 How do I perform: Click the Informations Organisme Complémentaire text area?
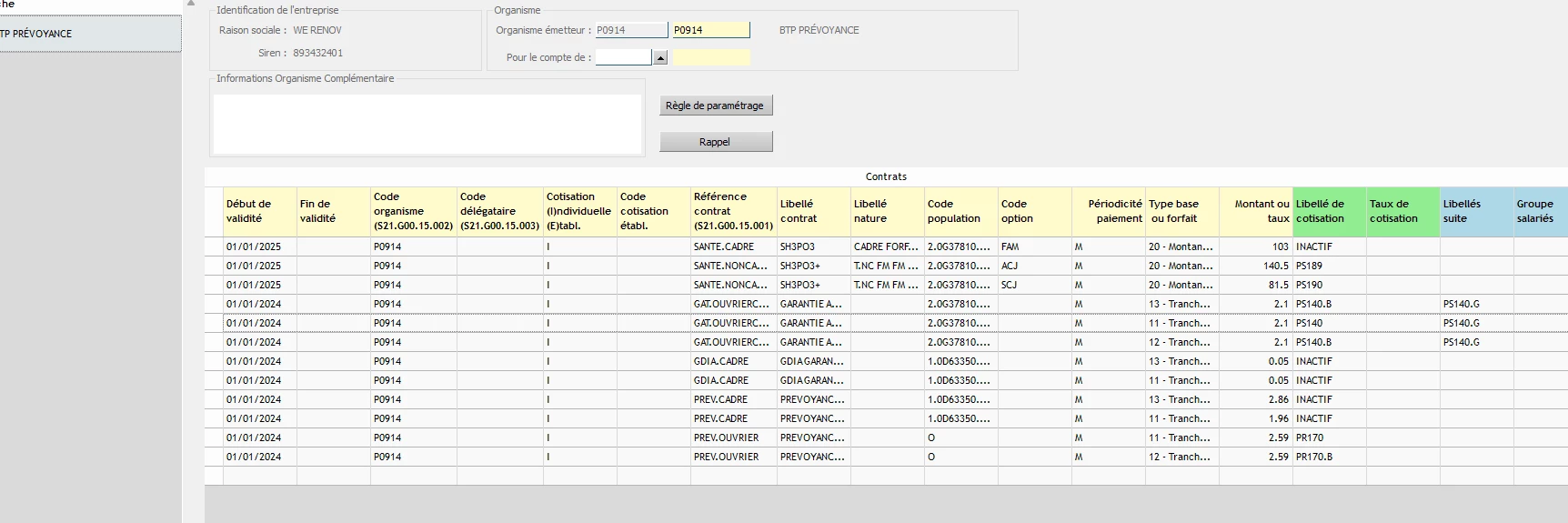[427, 124]
